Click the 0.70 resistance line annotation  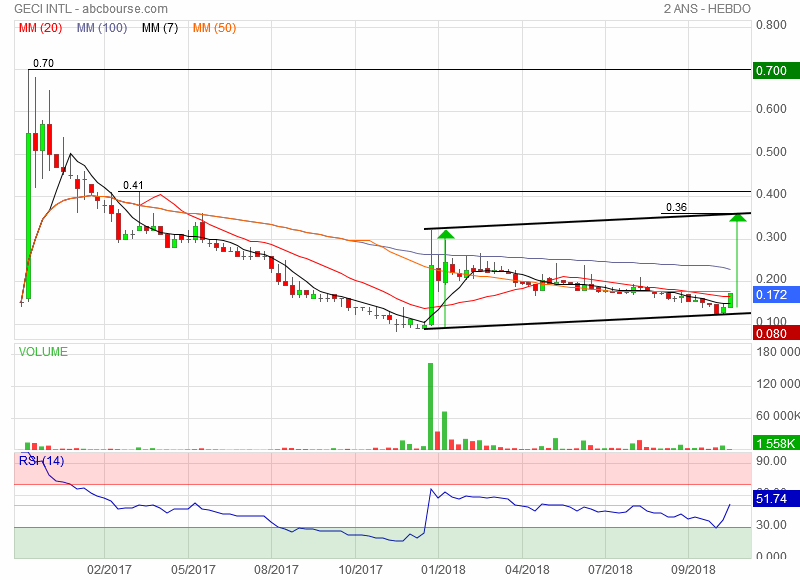click(x=43, y=63)
